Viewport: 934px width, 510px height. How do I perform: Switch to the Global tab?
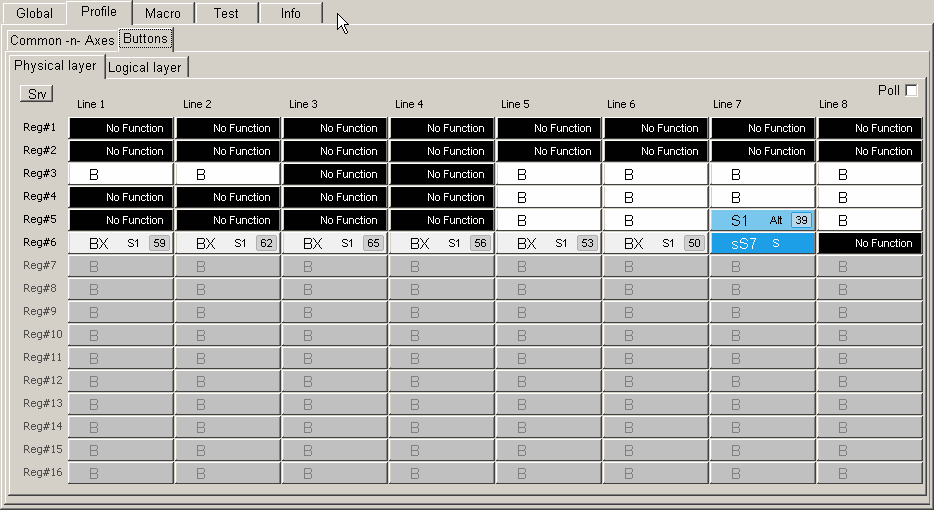tap(34, 14)
